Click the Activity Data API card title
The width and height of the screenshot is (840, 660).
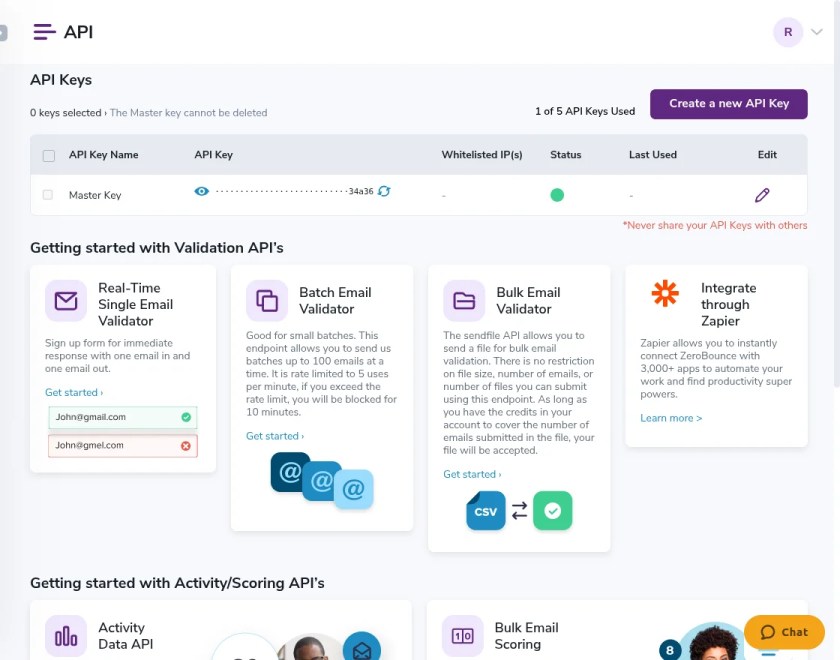pyautogui.click(x=125, y=636)
